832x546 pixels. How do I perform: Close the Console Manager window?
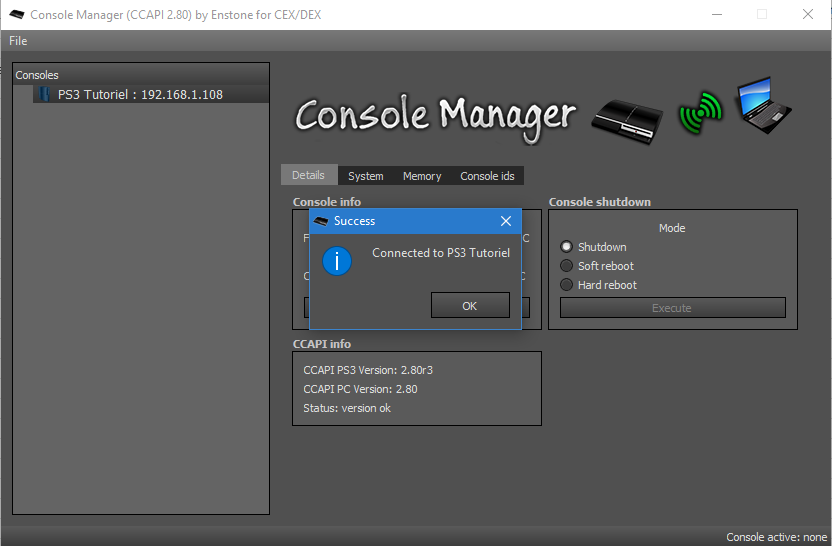[x=808, y=14]
